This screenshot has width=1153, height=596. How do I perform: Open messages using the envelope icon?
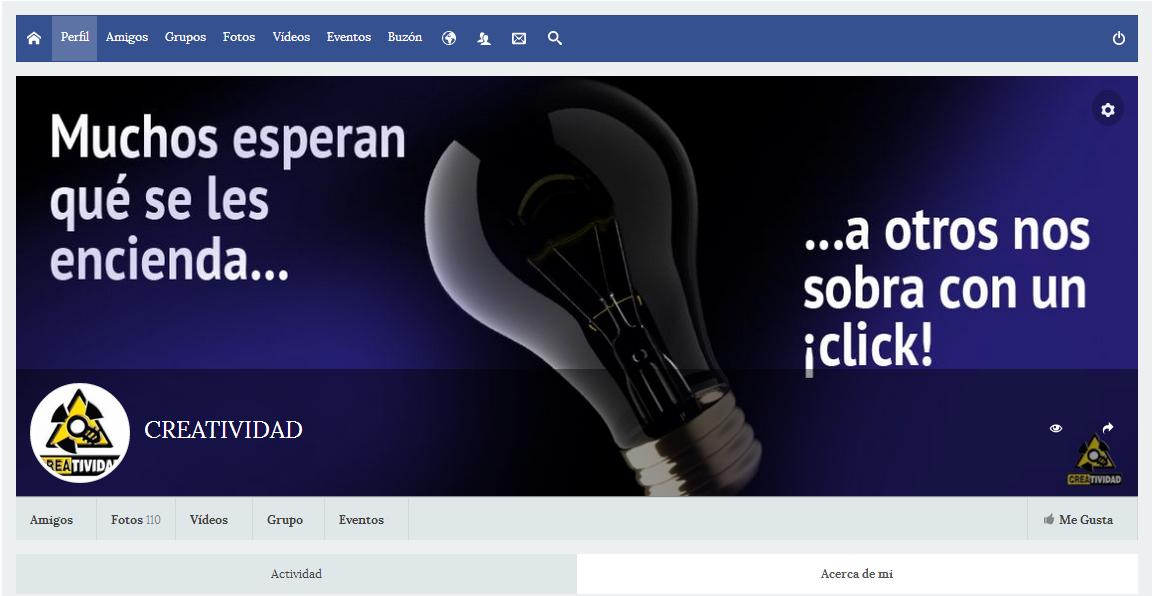(519, 38)
